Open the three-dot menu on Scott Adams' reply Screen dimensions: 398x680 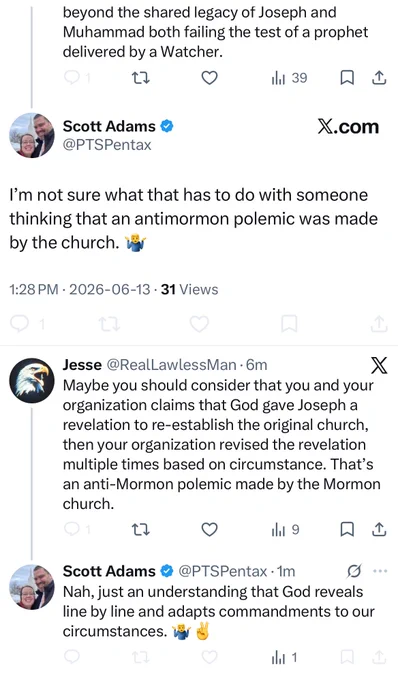(x=380, y=571)
